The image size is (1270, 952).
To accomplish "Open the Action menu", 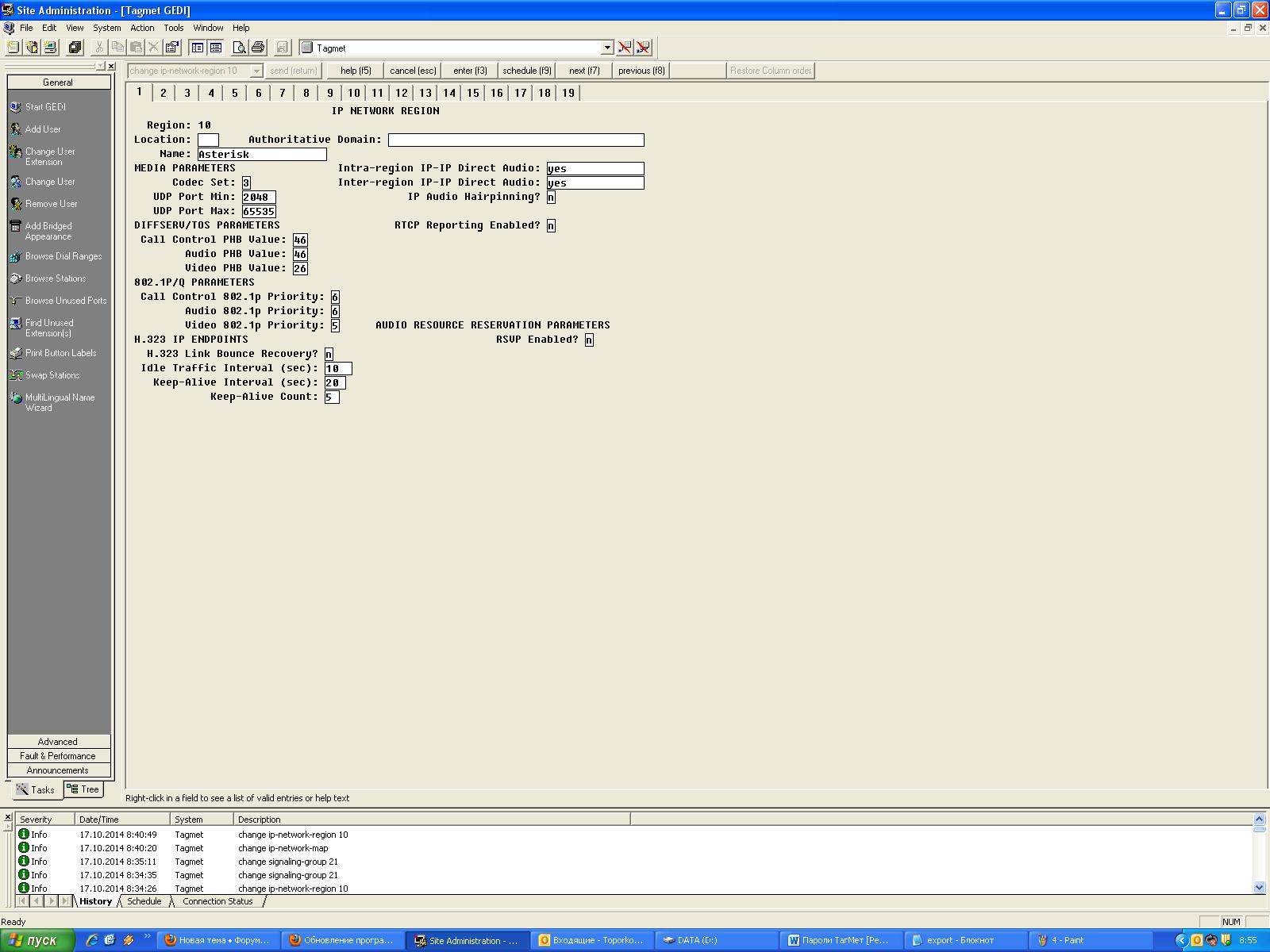I will pos(143,28).
